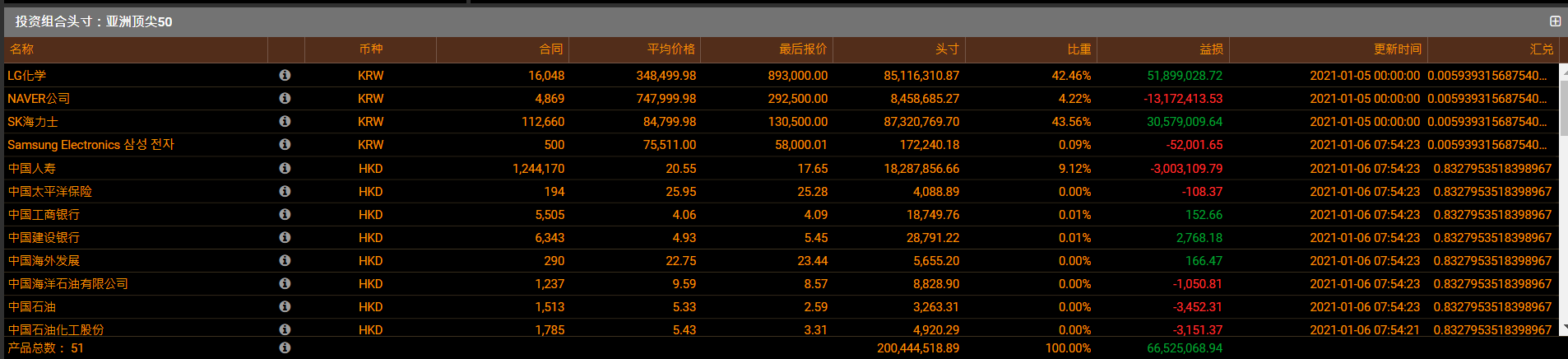
Task: Show info for Samsung Electronics row
Action: (285, 144)
